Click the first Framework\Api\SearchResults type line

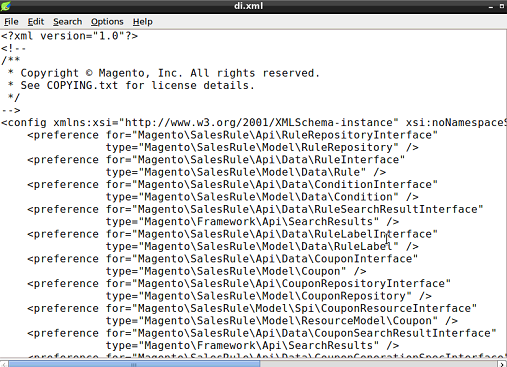click(x=252, y=222)
